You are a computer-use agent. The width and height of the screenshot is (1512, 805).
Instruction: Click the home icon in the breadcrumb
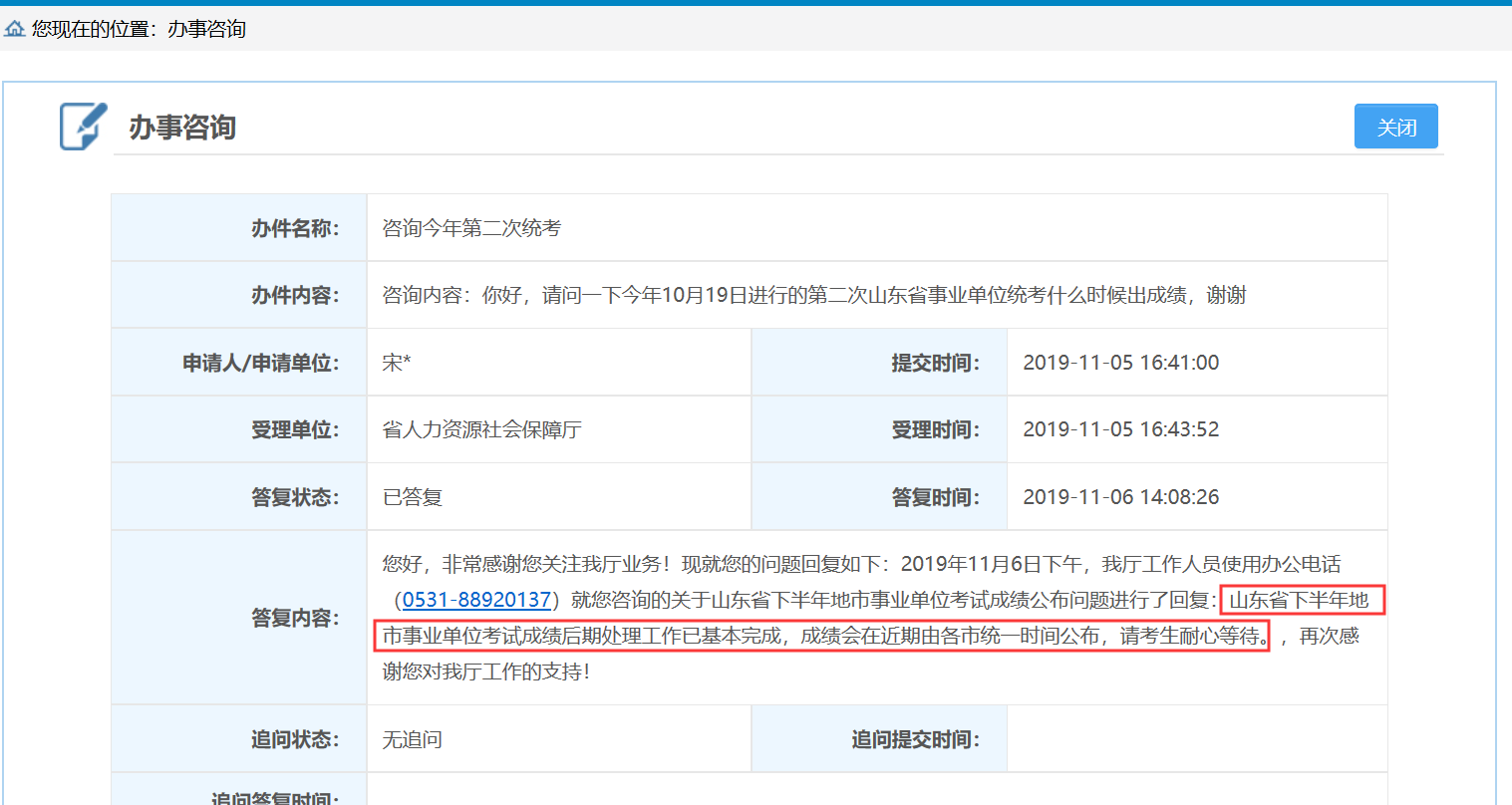click(x=14, y=29)
